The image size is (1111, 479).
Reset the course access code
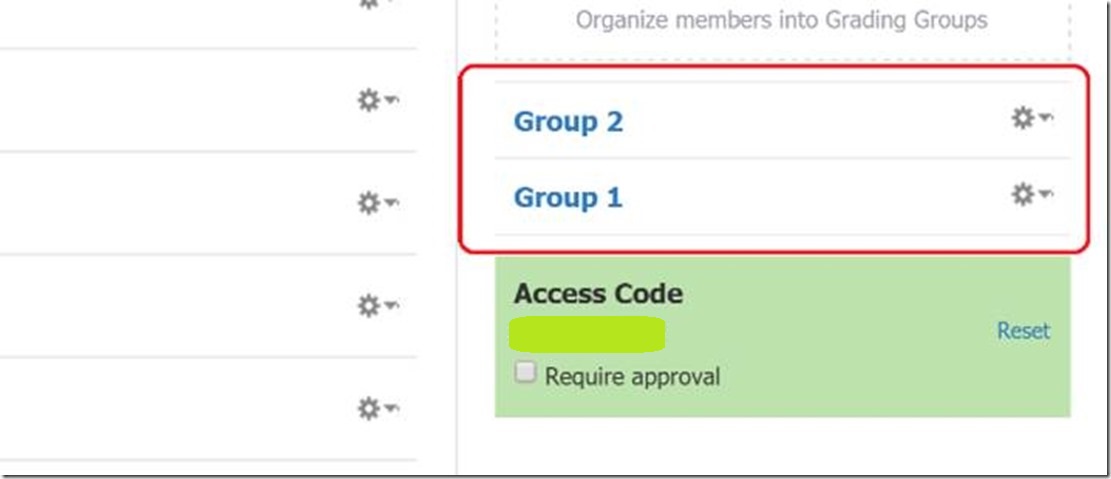click(1023, 331)
